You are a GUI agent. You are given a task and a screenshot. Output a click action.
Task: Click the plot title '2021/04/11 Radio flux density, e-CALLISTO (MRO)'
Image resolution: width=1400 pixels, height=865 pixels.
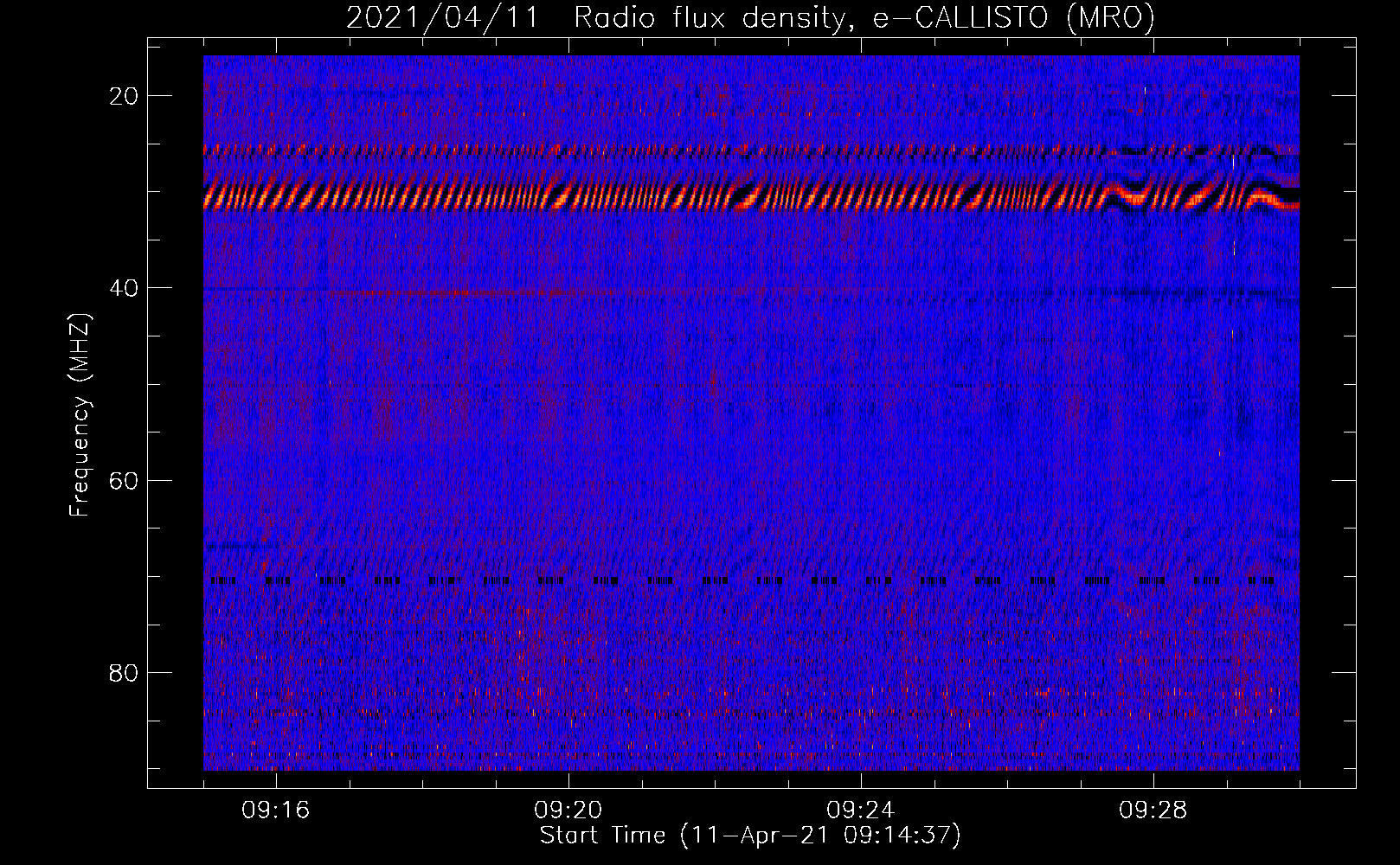click(750, 17)
